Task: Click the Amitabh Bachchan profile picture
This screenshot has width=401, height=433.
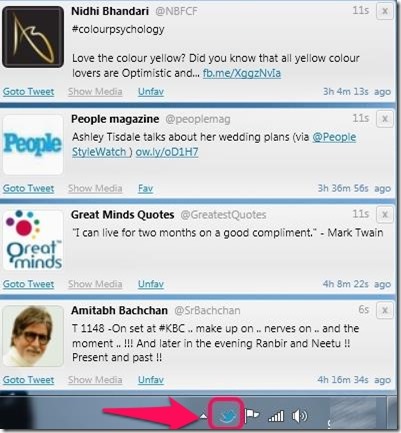Action: point(33,336)
